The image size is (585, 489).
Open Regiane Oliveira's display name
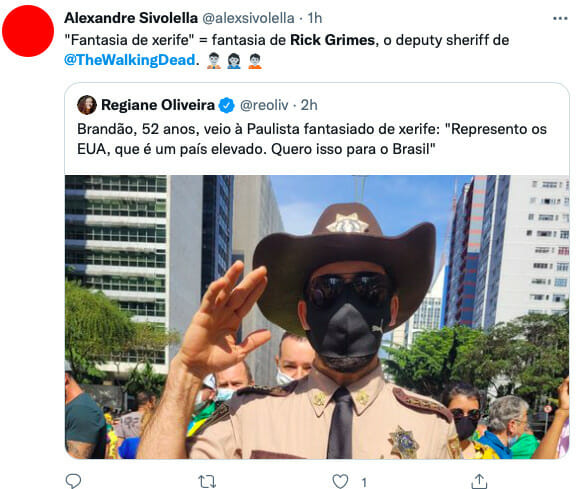pyautogui.click(x=158, y=105)
